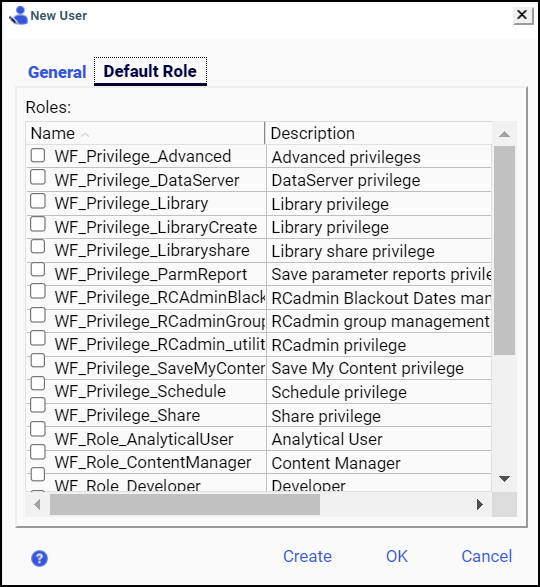Switch to the General tab

(57, 72)
